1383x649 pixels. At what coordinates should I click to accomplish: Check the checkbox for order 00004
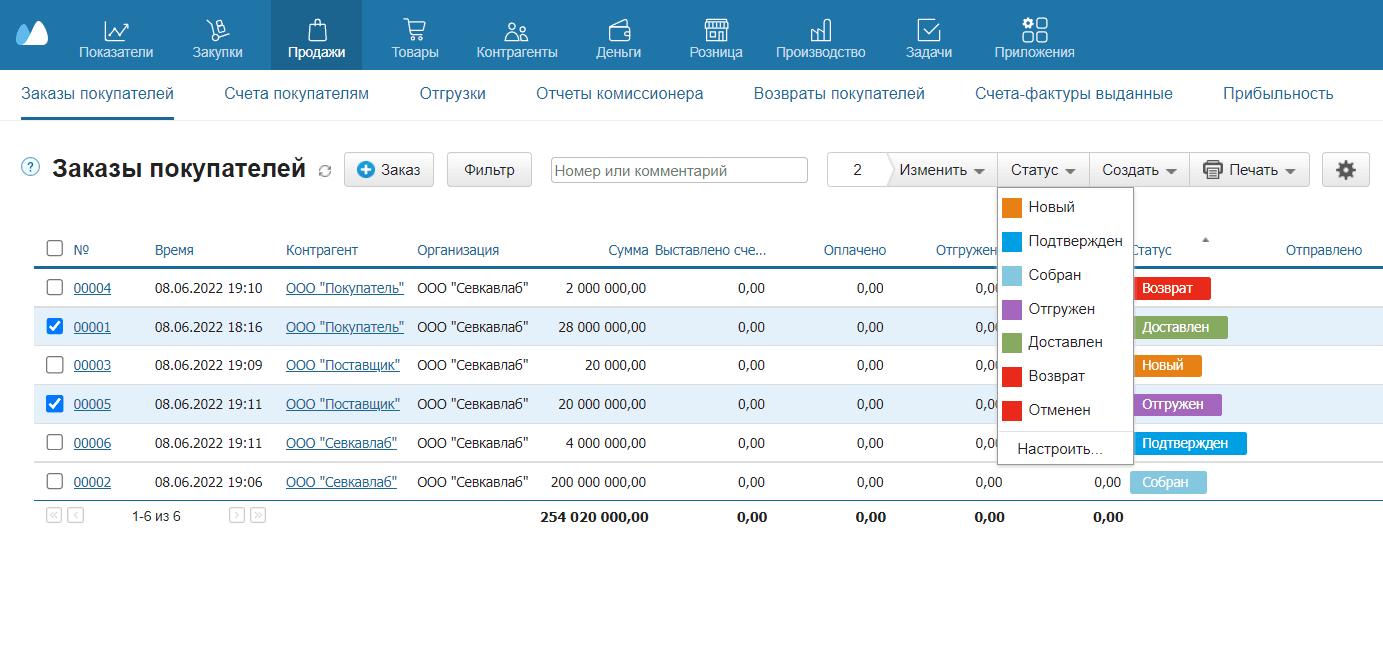55,288
